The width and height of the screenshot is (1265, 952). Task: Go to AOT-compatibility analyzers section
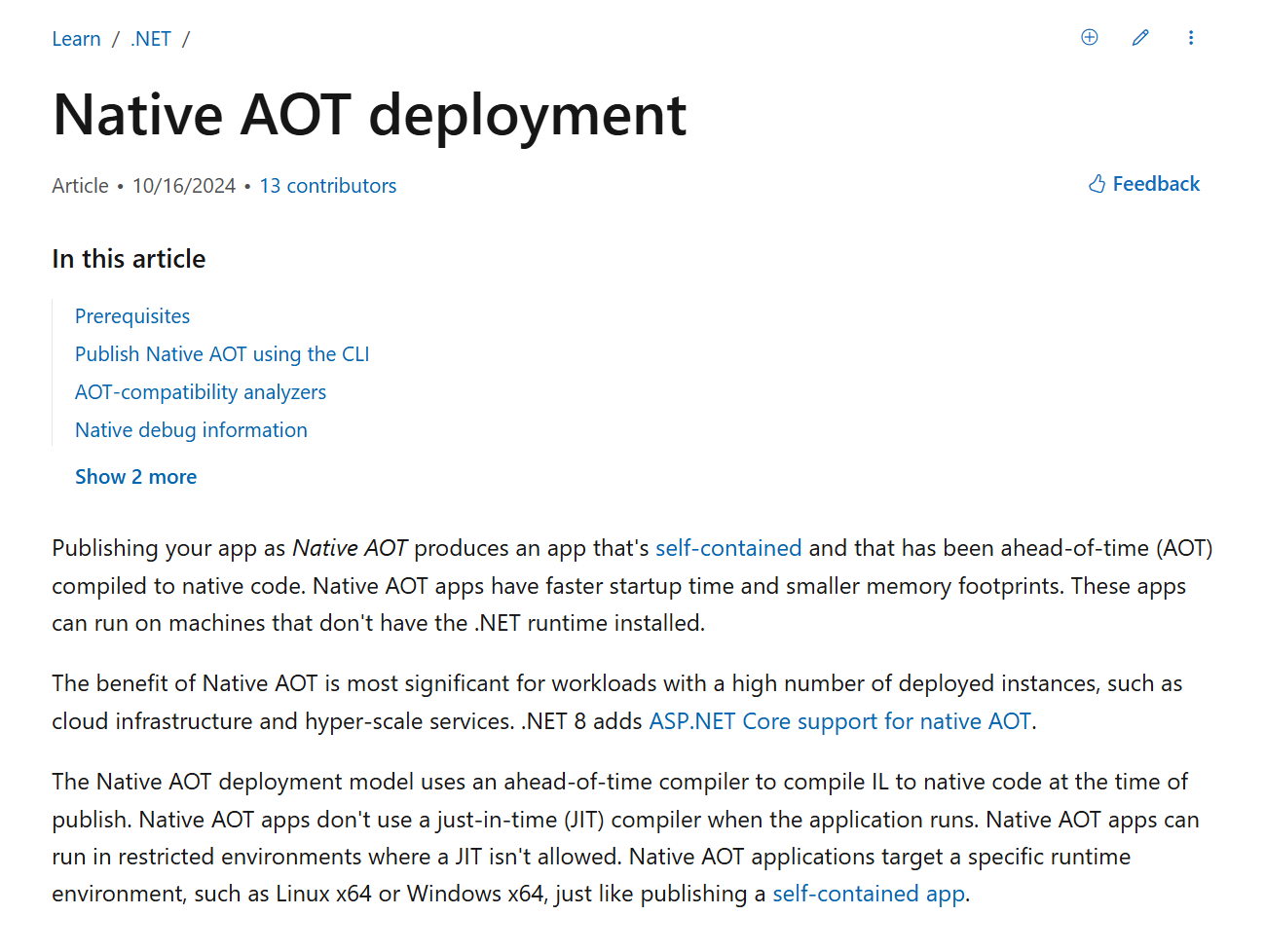coord(200,391)
